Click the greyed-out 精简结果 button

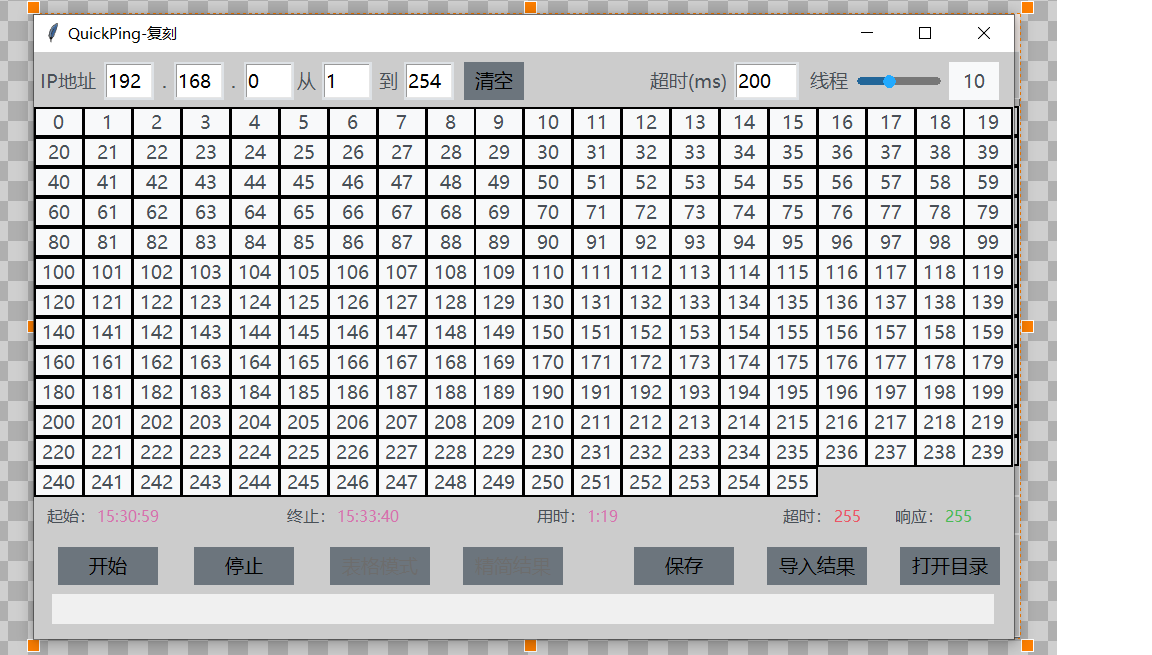pyautogui.click(x=513, y=566)
